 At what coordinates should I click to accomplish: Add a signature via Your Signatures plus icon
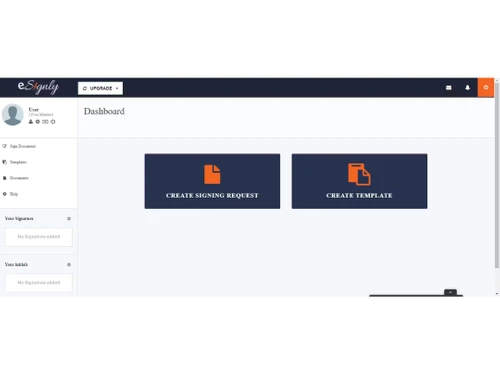69,219
